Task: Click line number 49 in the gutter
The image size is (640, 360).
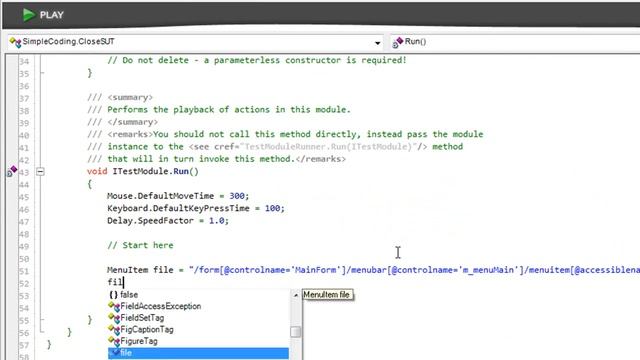Action: pos(24,247)
